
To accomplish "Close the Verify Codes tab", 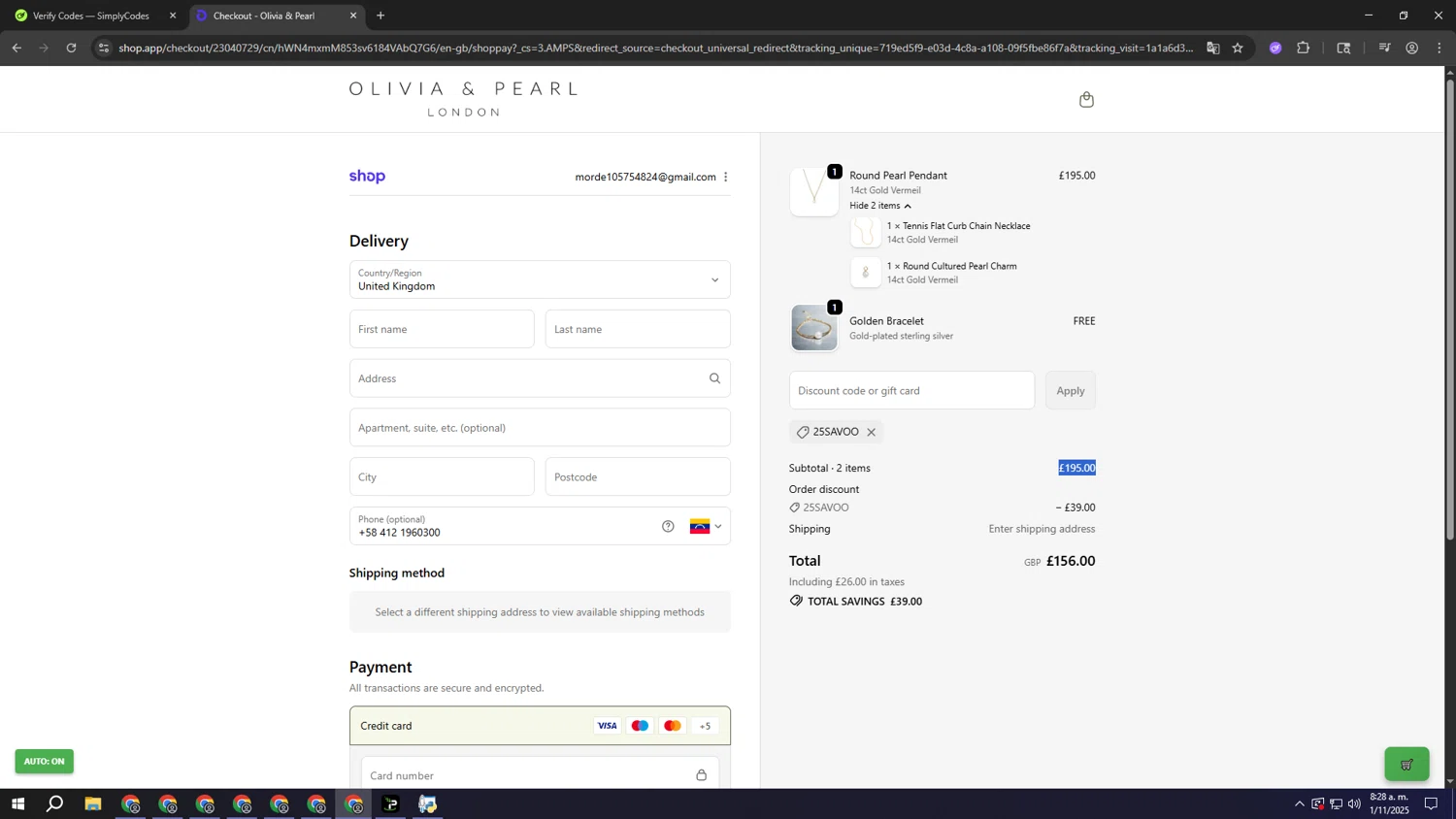I will pos(173,16).
